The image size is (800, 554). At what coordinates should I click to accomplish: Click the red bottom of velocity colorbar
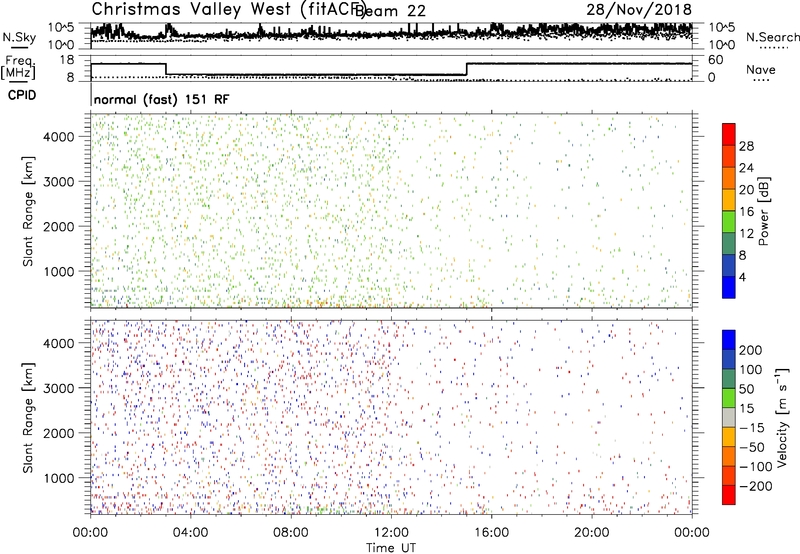point(729,495)
